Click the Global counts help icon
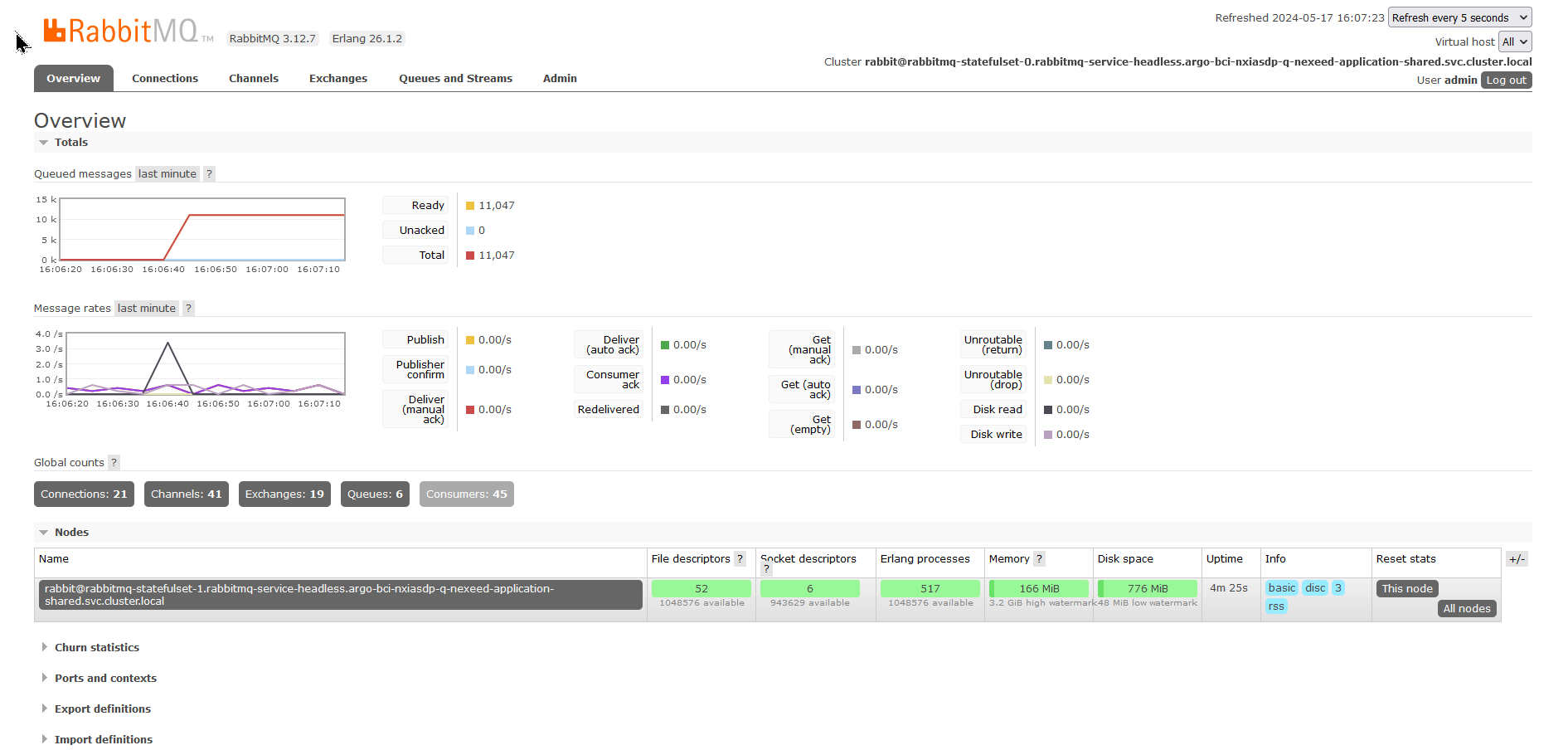Image resolution: width=1568 pixels, height=750 pixels. coord(114,463)
